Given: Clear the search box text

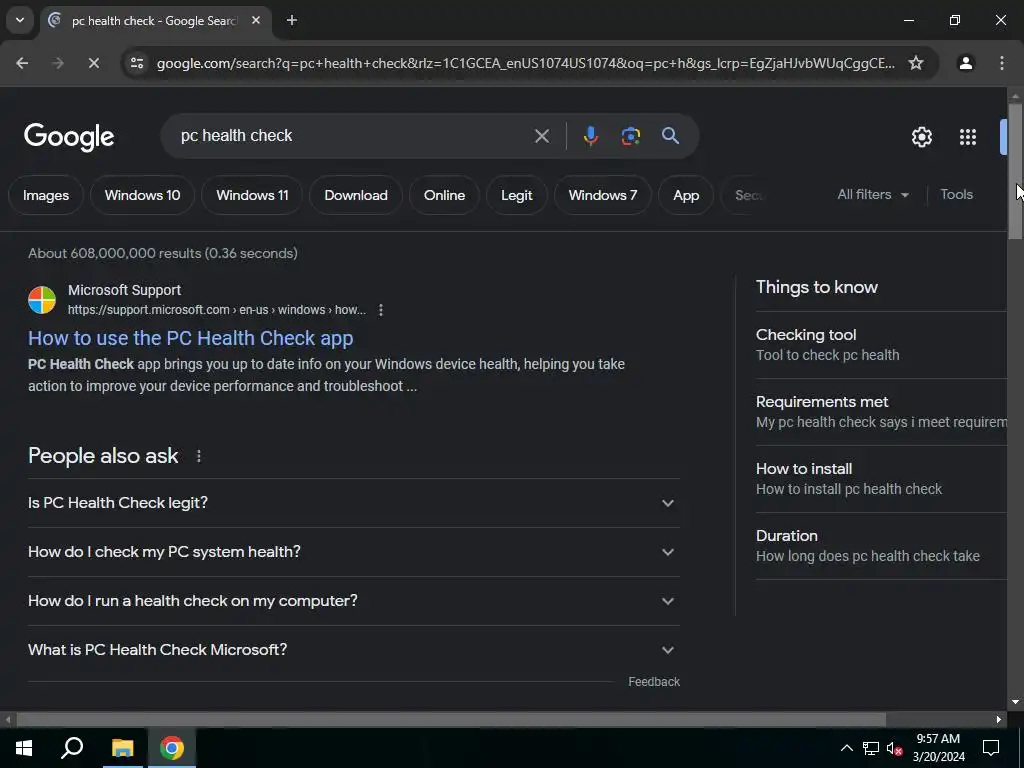Looking at the screenshot, I should [541, 136].
